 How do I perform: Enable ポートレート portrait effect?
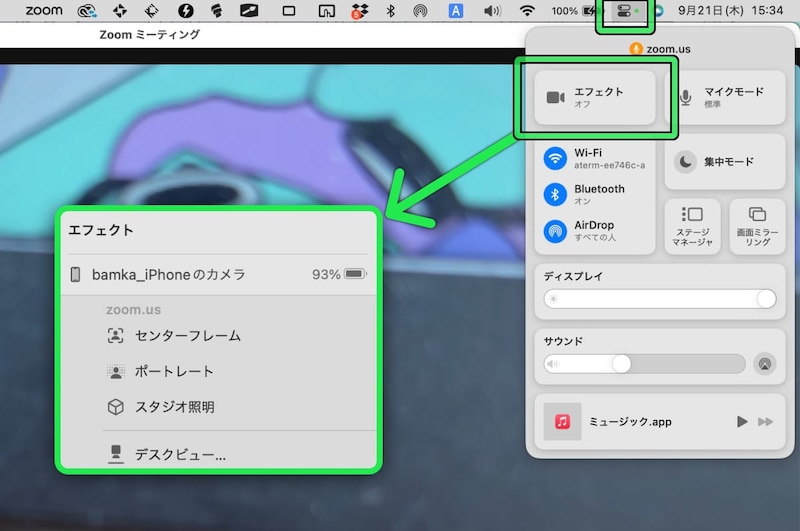point(174,371)
